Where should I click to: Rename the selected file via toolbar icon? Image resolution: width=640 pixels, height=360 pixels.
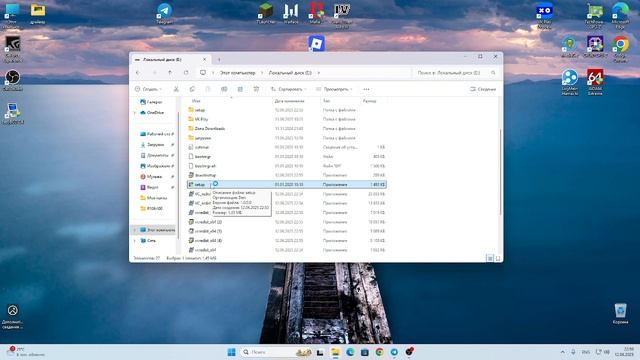pos(224,89)
